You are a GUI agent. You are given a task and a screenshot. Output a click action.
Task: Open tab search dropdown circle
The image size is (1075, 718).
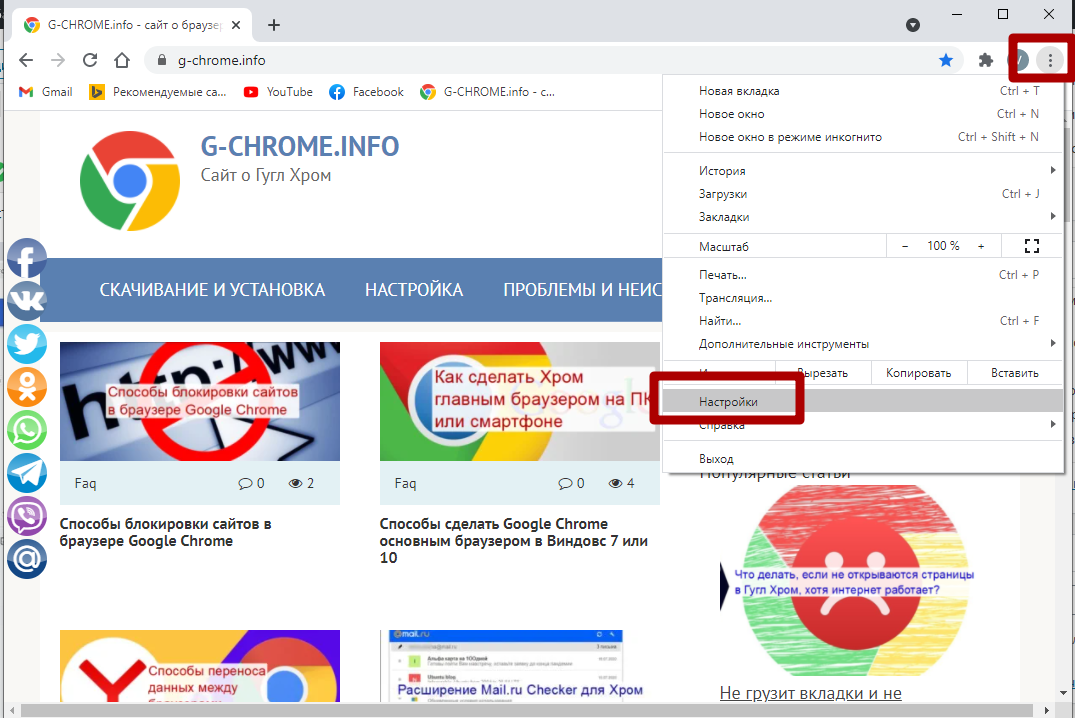tap(913, 25)
